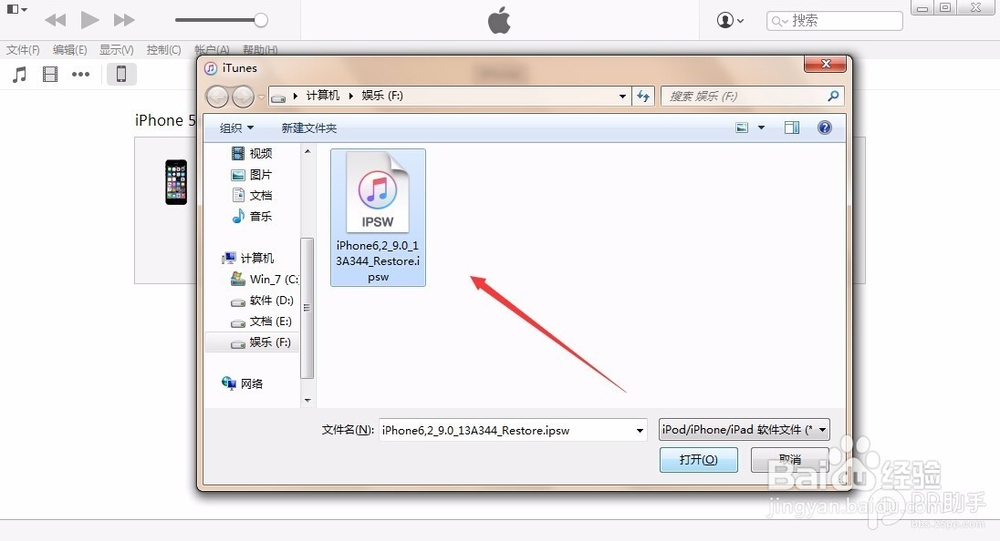Select 网络 in the navigation pane

[243, 383]
